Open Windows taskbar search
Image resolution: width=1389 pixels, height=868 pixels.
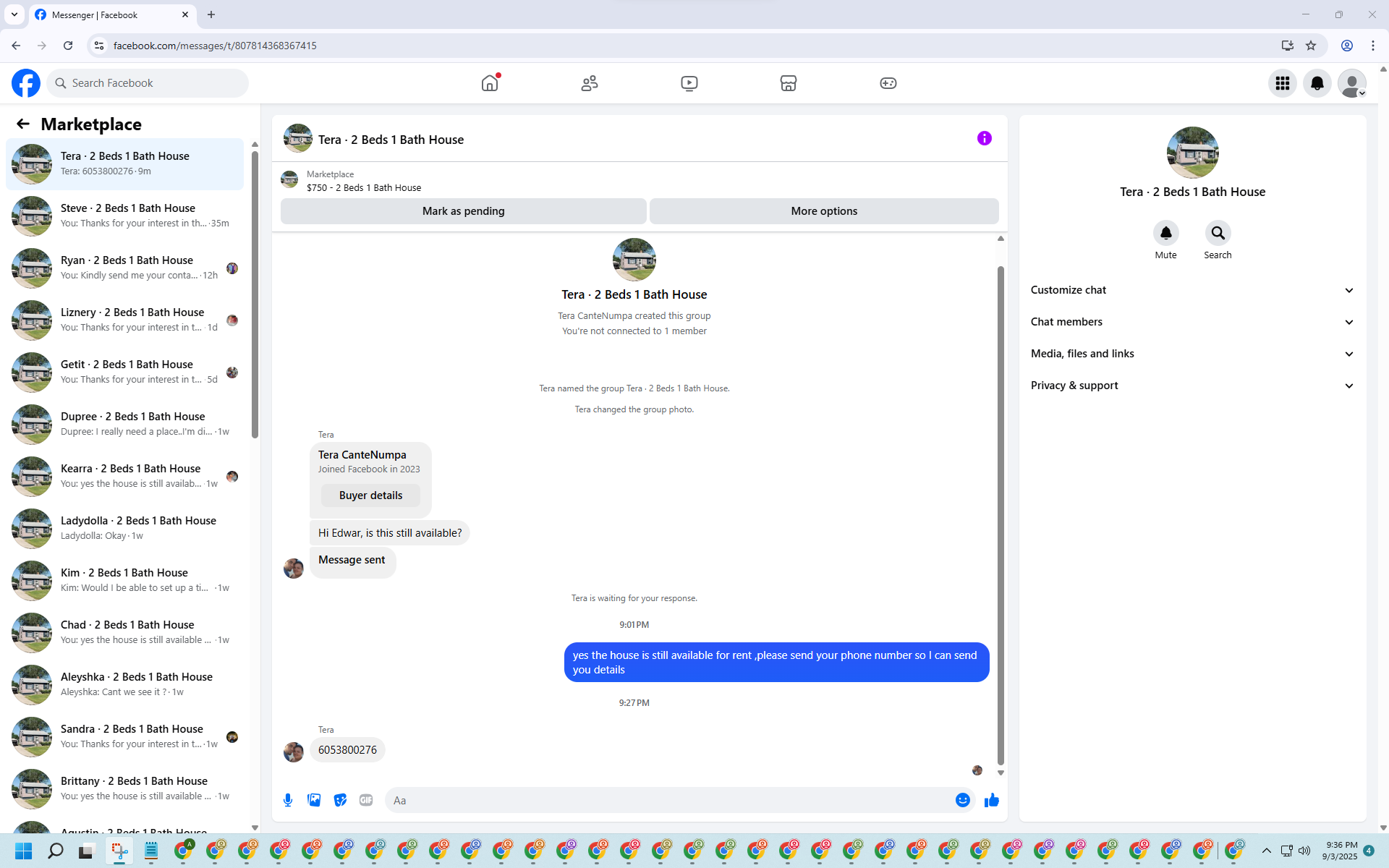pos(55,851)
